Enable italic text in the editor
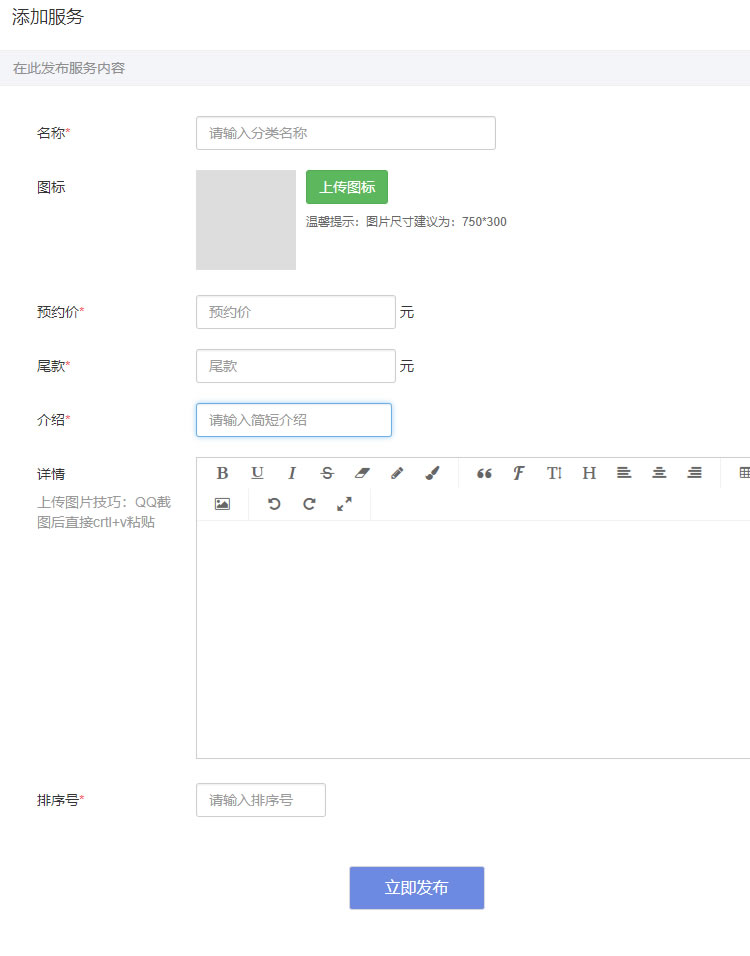The width and height of the screenshot is (750, 956). click(x=292, y=473)
